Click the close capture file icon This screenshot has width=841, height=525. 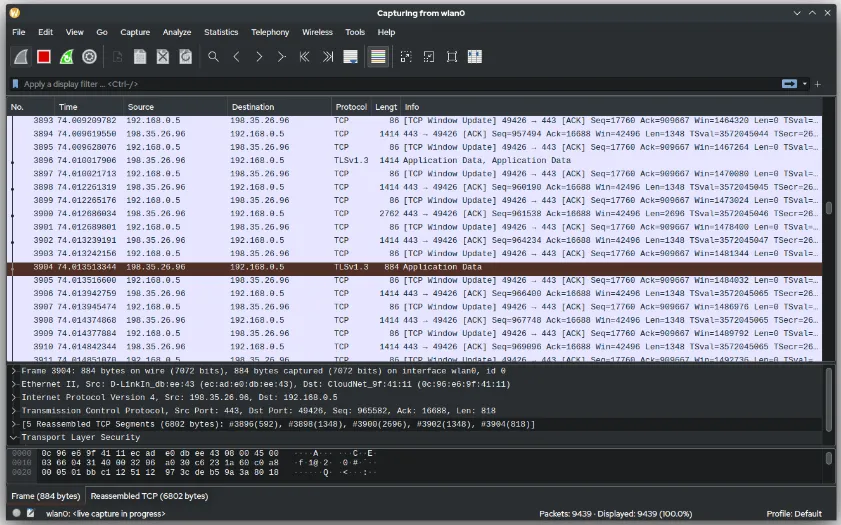coord(163,57)
